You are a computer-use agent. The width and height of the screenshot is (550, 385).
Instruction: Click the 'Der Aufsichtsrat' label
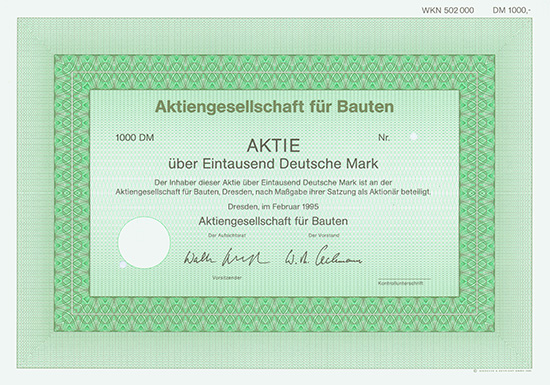click(227, 236)
